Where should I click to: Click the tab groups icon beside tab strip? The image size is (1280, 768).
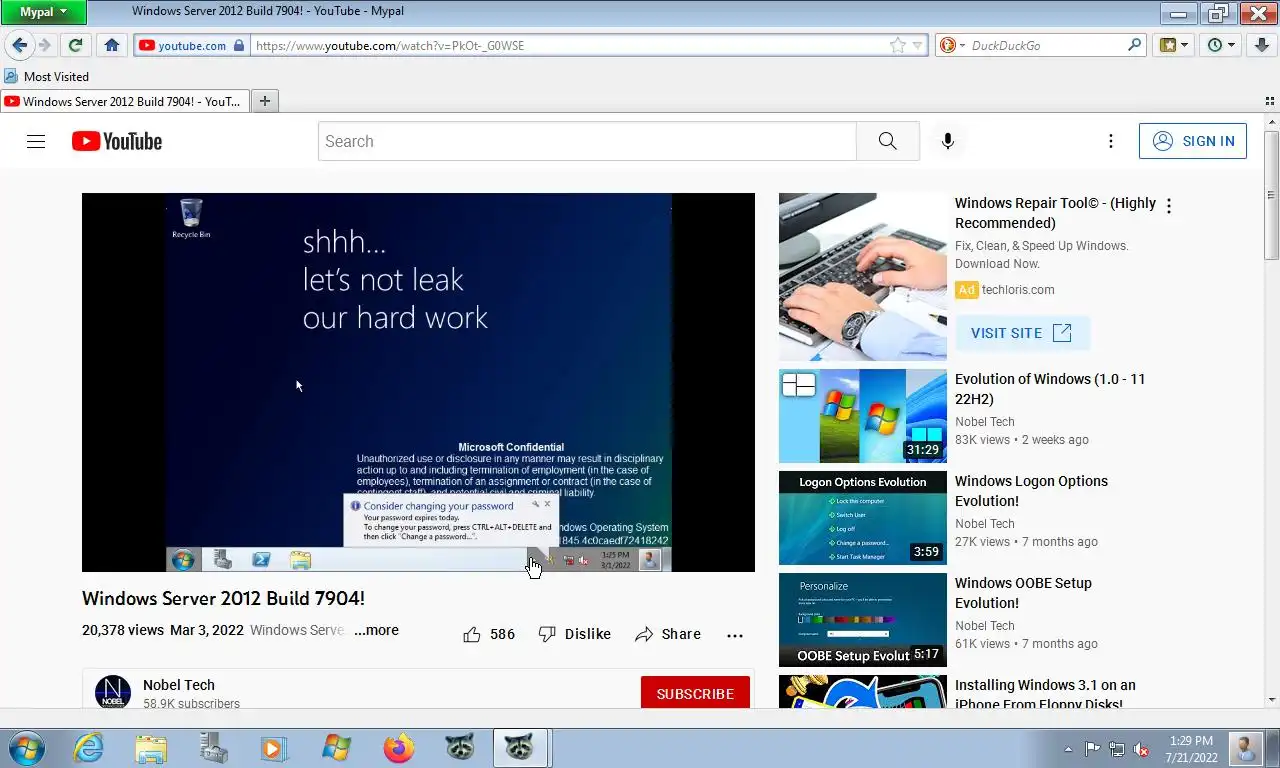[x=1270, y=101]
